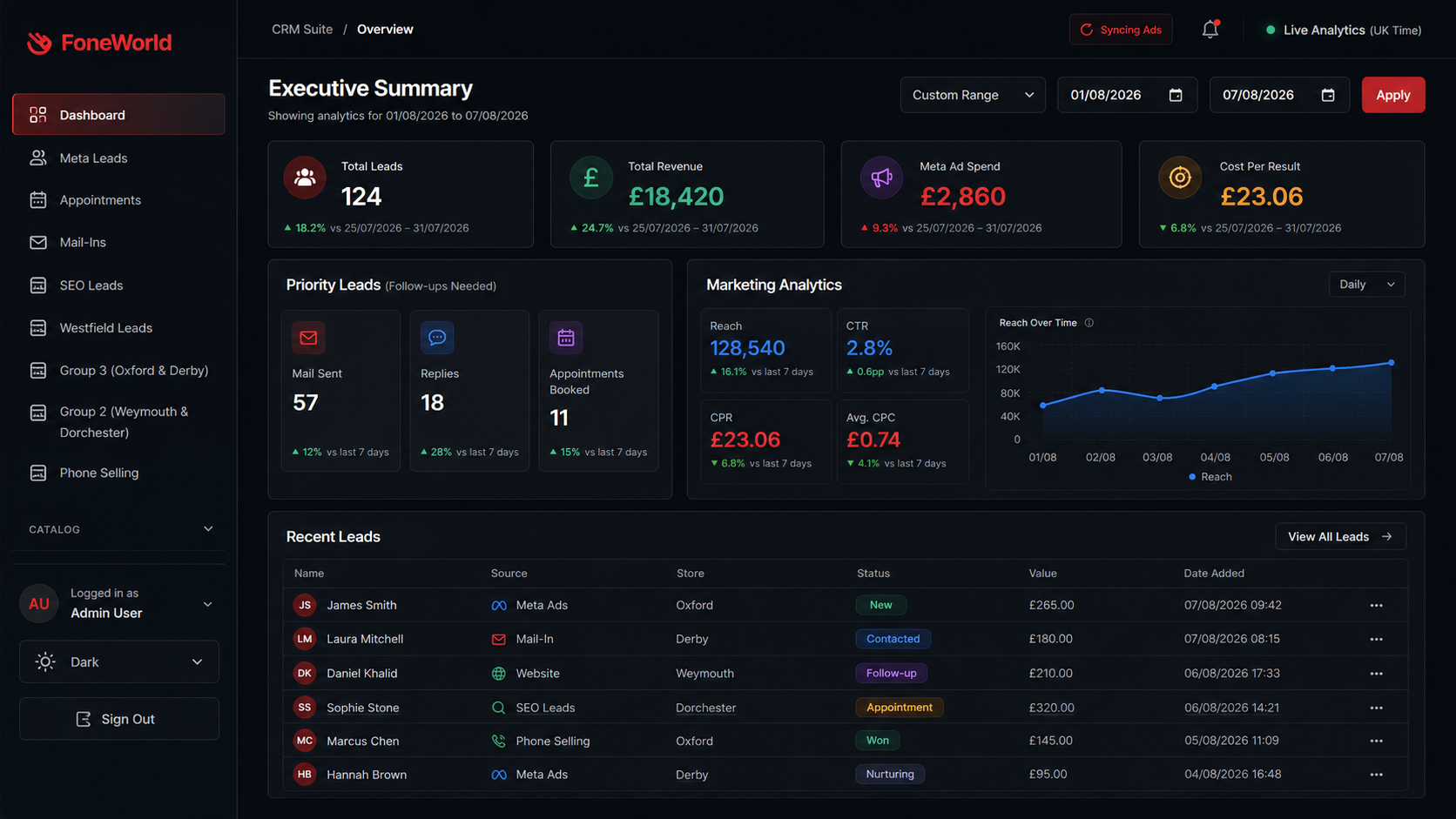This screenshot has height=819, width=1456.
Task: Click the Appointments Booked calendar icon
Action: coord(566,338)
